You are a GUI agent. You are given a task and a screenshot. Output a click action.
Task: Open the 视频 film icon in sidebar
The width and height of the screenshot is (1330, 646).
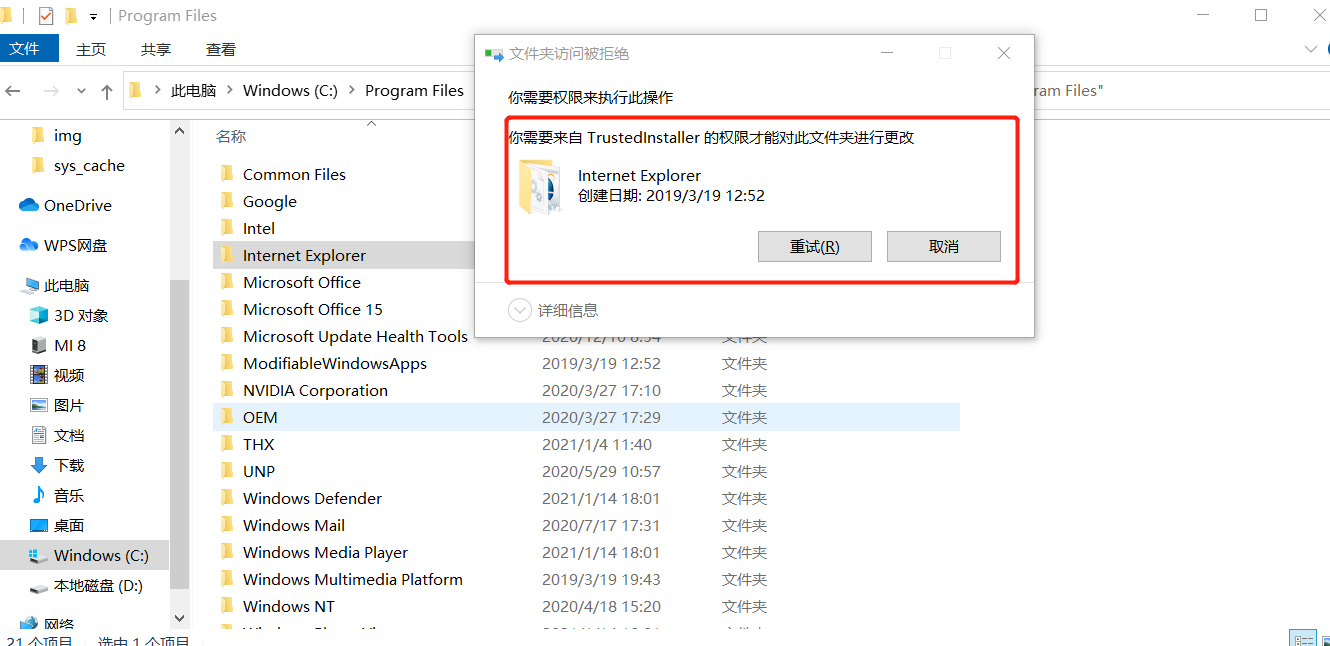point(39,375)
